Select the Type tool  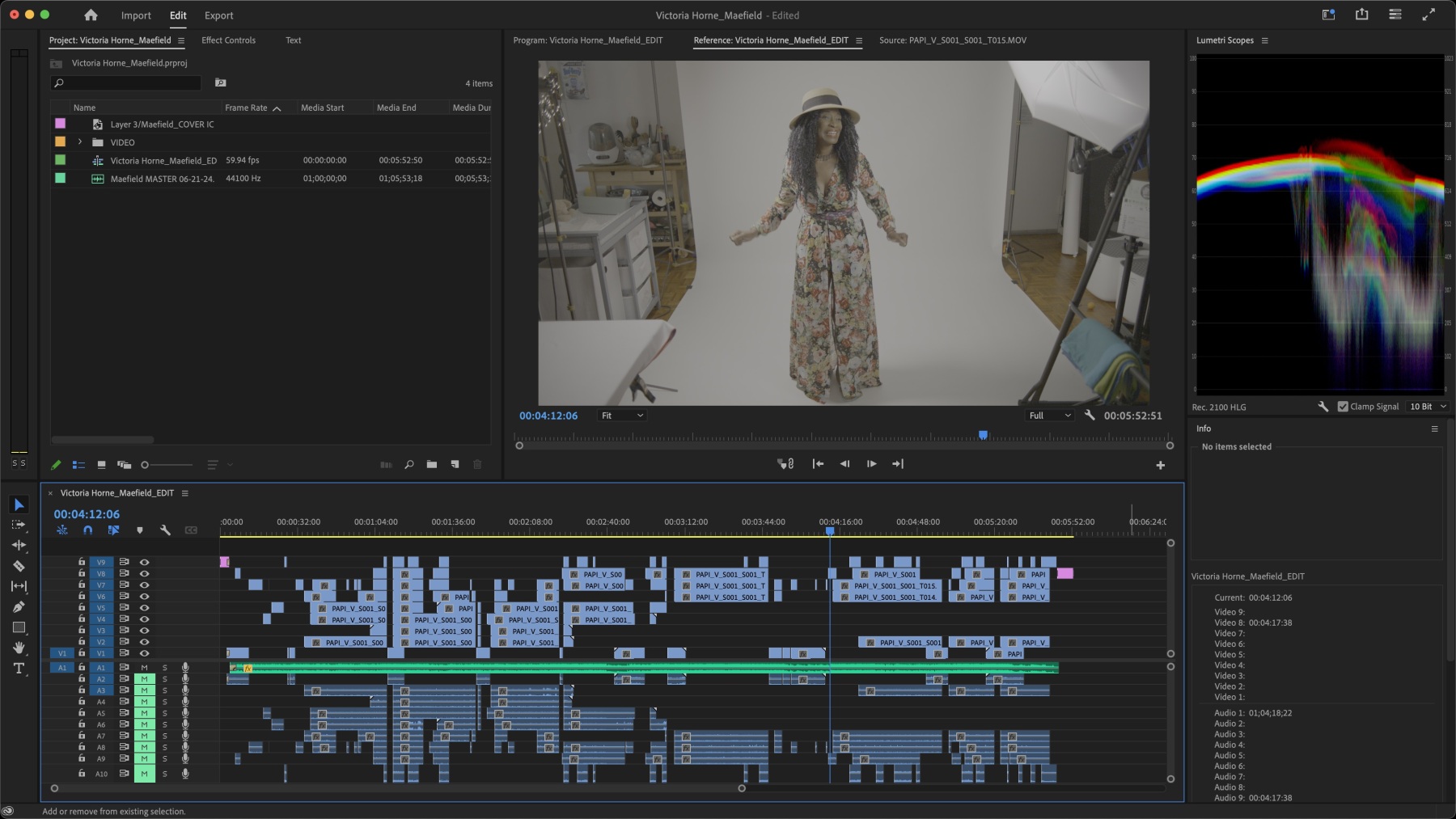19,669
